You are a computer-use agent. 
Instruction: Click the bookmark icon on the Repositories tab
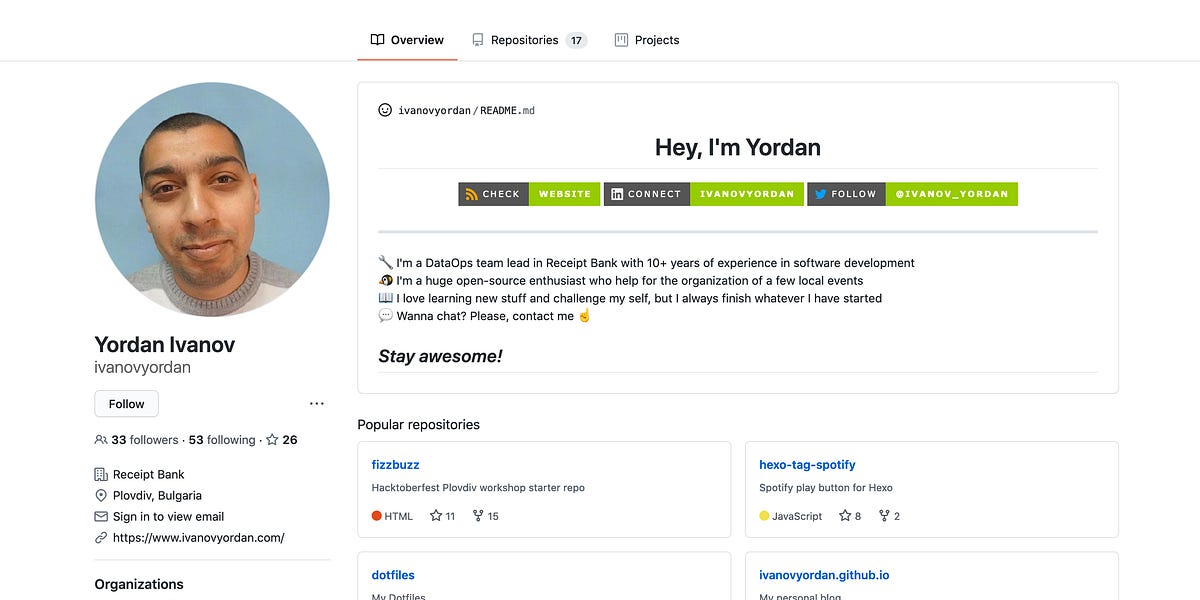[478, 39]
